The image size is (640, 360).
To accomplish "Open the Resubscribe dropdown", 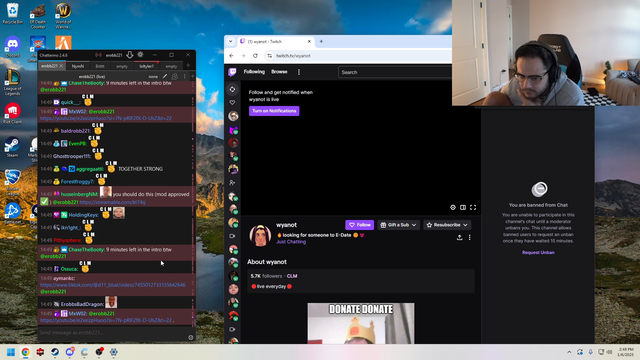I will click(x=447, y=225).
